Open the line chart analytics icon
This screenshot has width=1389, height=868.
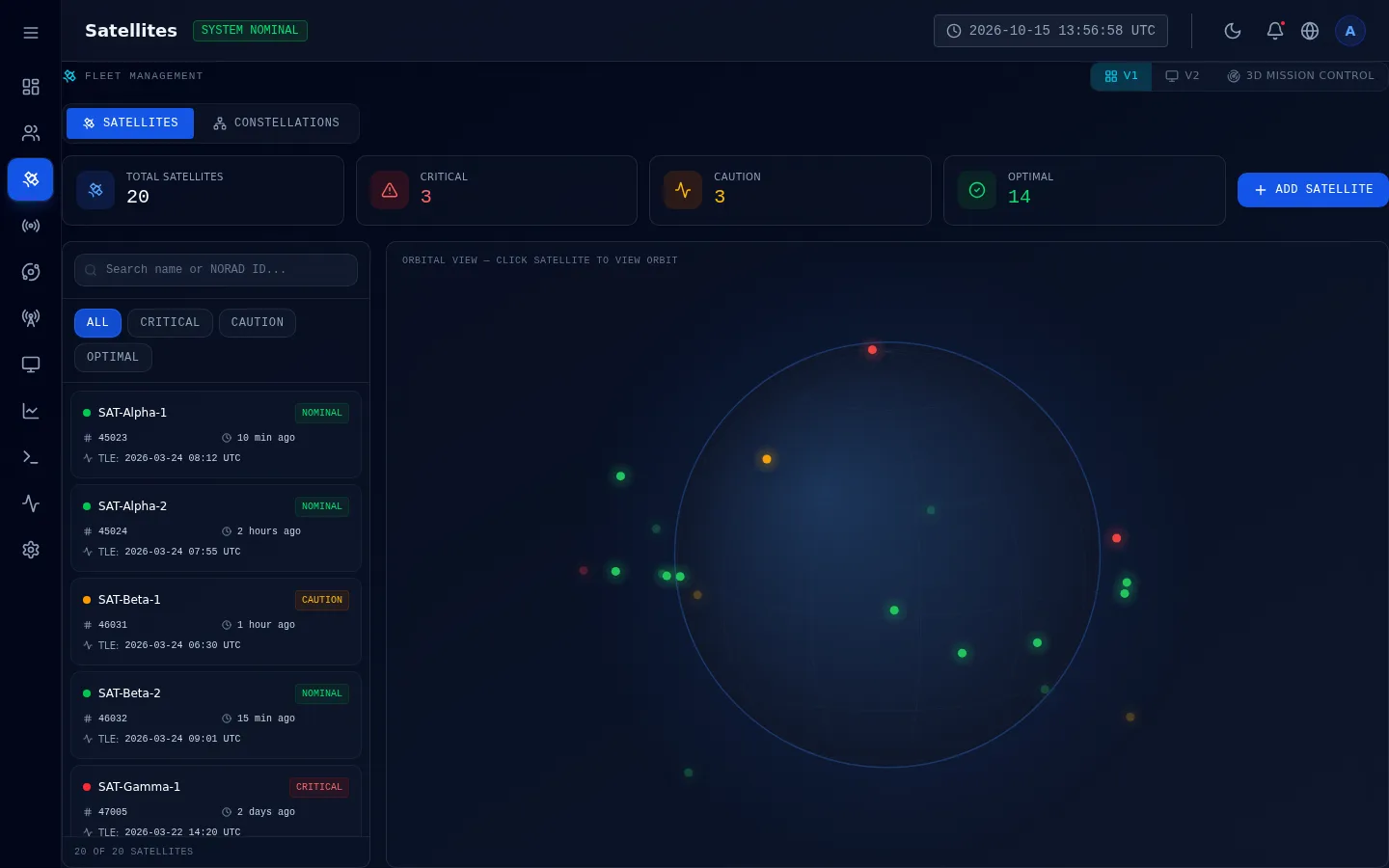click(x=31, y=411)
